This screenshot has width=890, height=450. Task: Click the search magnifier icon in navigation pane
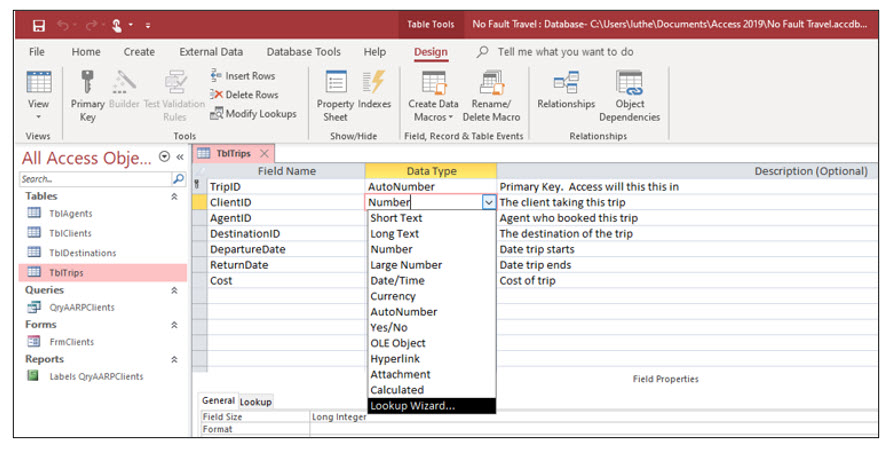tap(178, 179)
